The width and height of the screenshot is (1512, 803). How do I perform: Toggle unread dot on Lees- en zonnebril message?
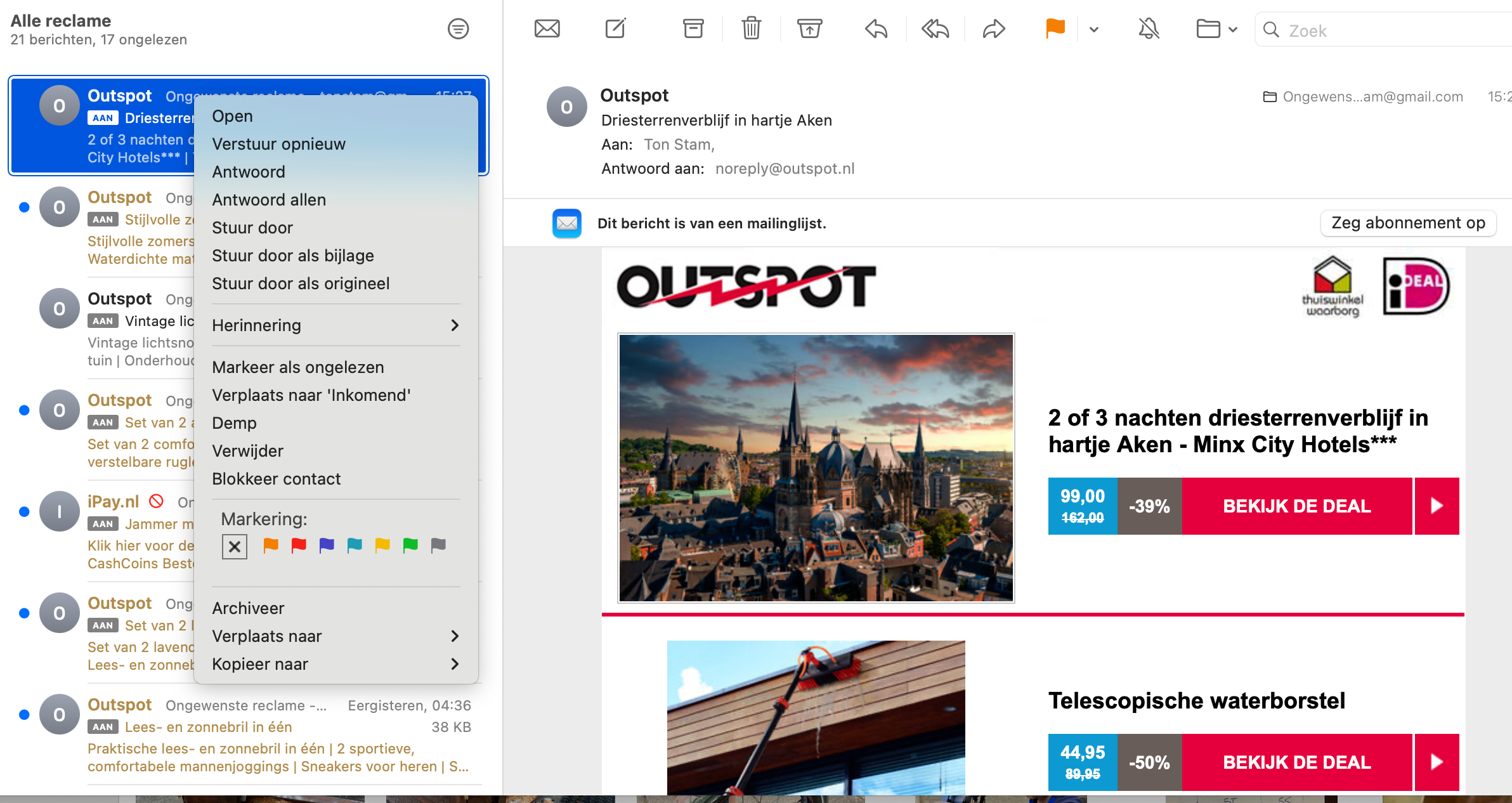[x=24, y=715]
